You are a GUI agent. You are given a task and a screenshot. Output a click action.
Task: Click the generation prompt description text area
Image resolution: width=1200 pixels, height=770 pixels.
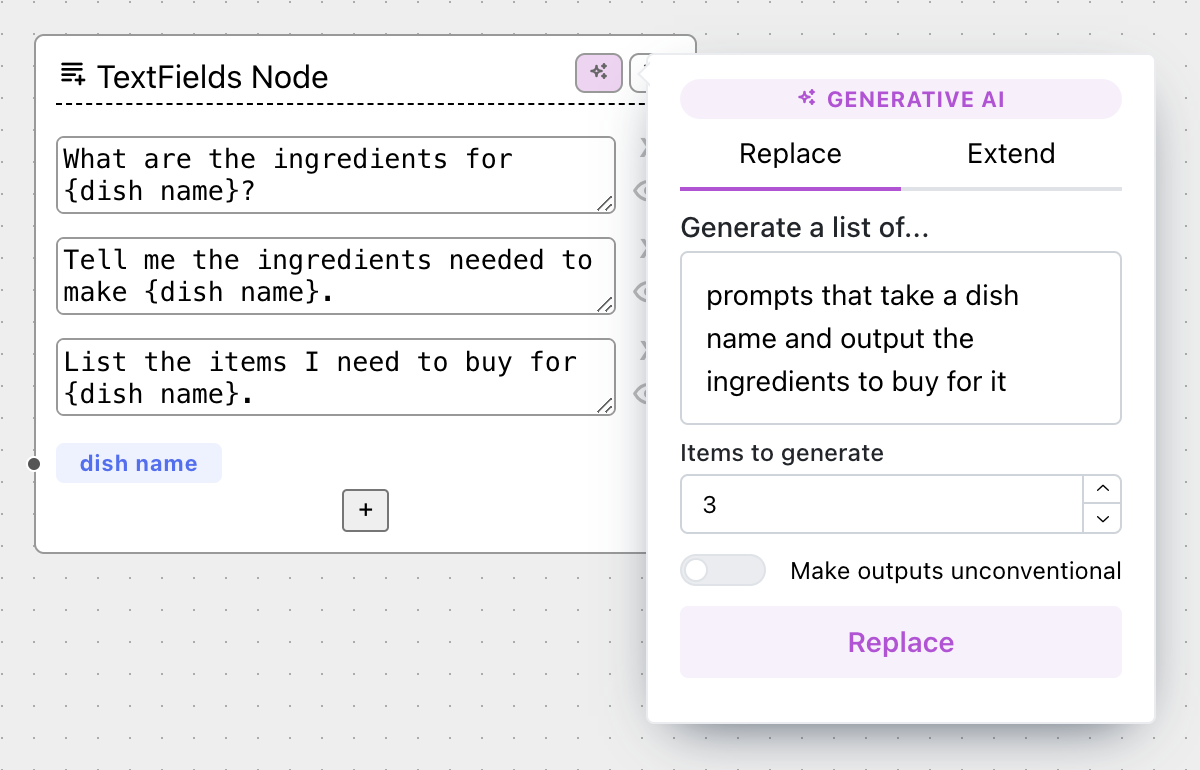(x=900, y=338)
